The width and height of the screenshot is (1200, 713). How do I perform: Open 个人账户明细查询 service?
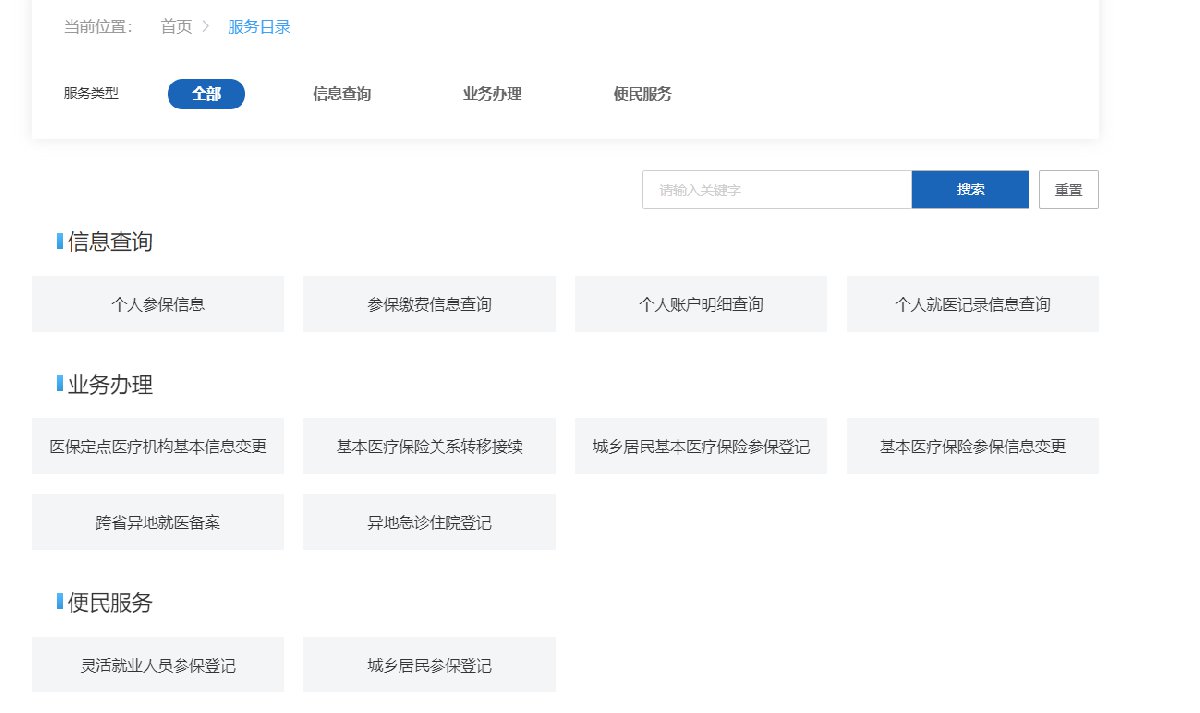tap(701, 304)
